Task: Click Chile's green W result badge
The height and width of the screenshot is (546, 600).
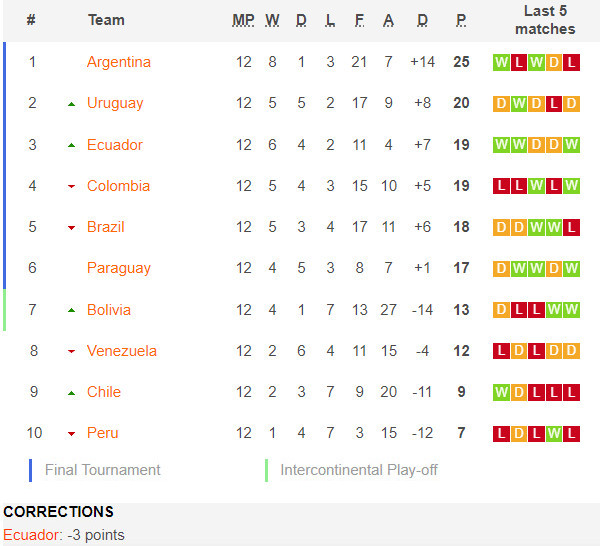Action: coord(501,392)
